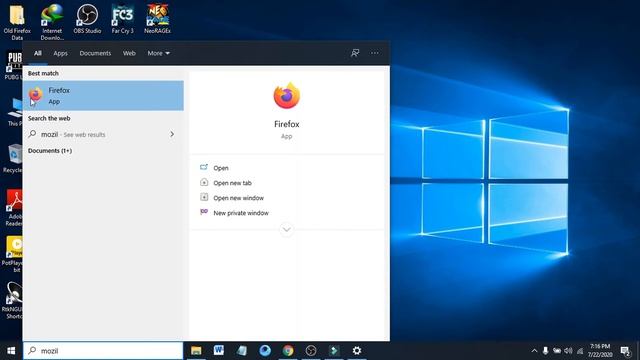Switch to the Web search tab

tap(129, 53)
